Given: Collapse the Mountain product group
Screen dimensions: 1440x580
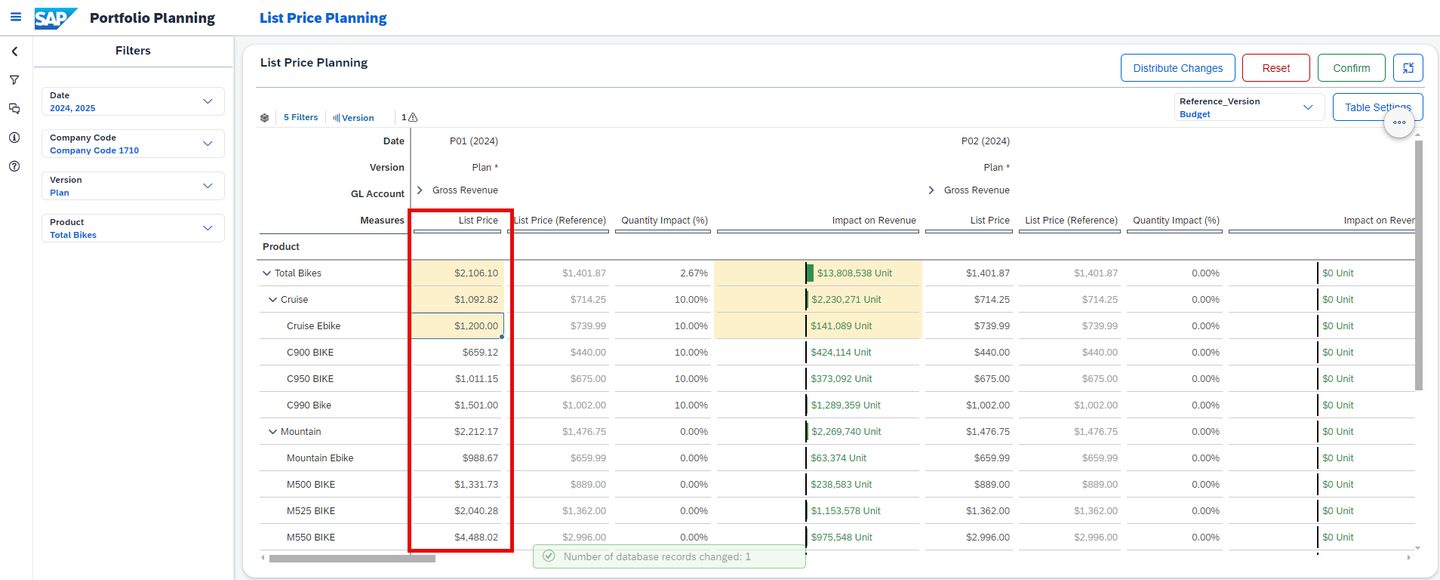Looking at the screenshot, I should click(x=273, y=432).
